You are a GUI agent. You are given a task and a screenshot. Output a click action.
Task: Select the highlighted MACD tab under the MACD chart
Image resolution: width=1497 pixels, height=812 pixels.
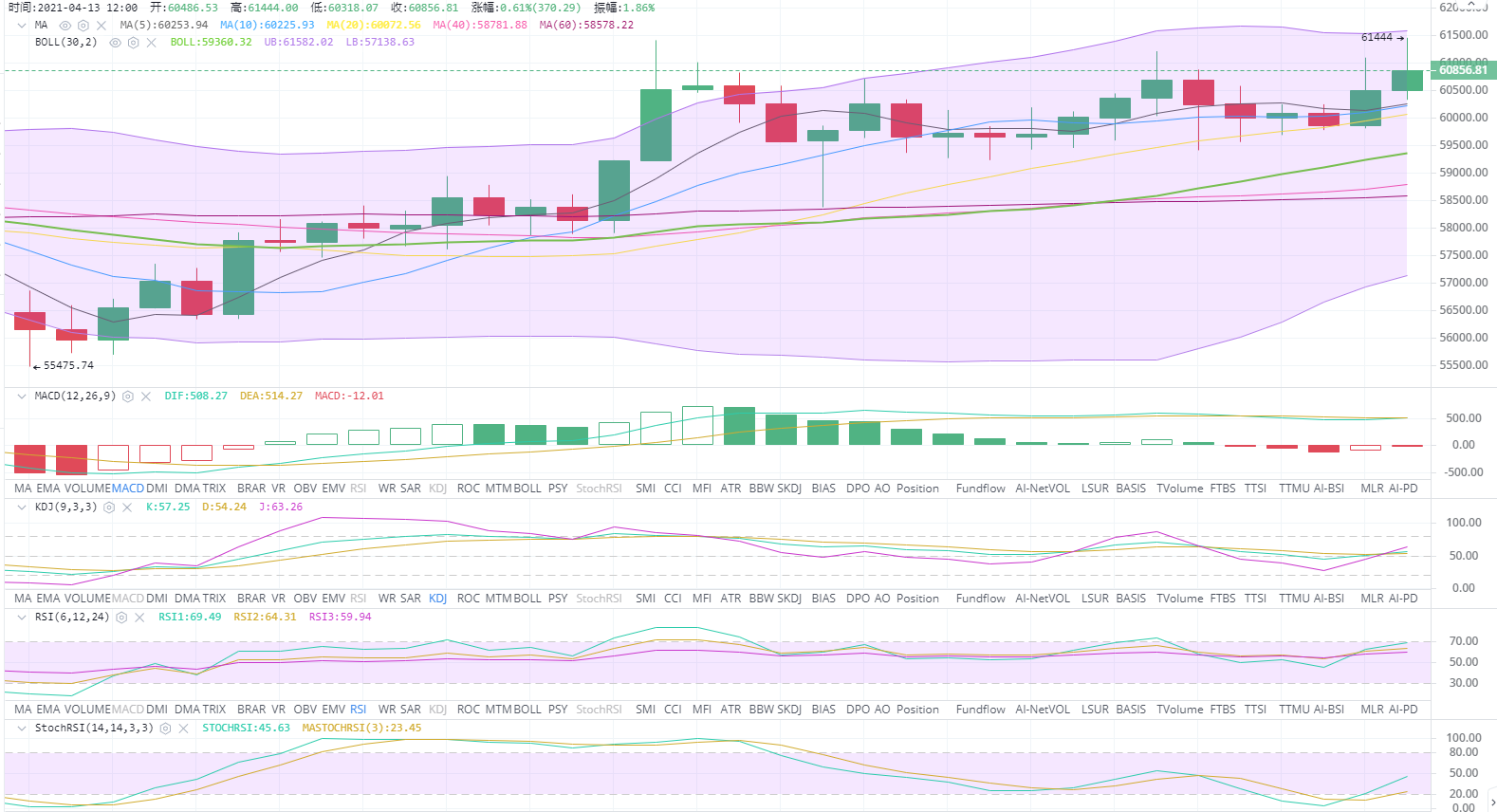[128, 489]
